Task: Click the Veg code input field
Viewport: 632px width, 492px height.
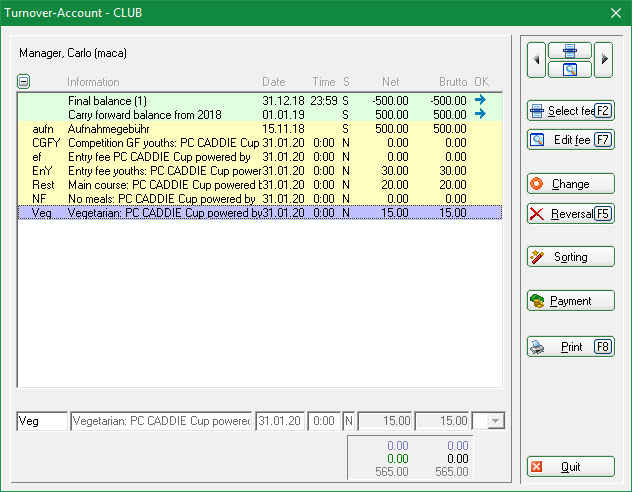Action: (x=42, y=422)
